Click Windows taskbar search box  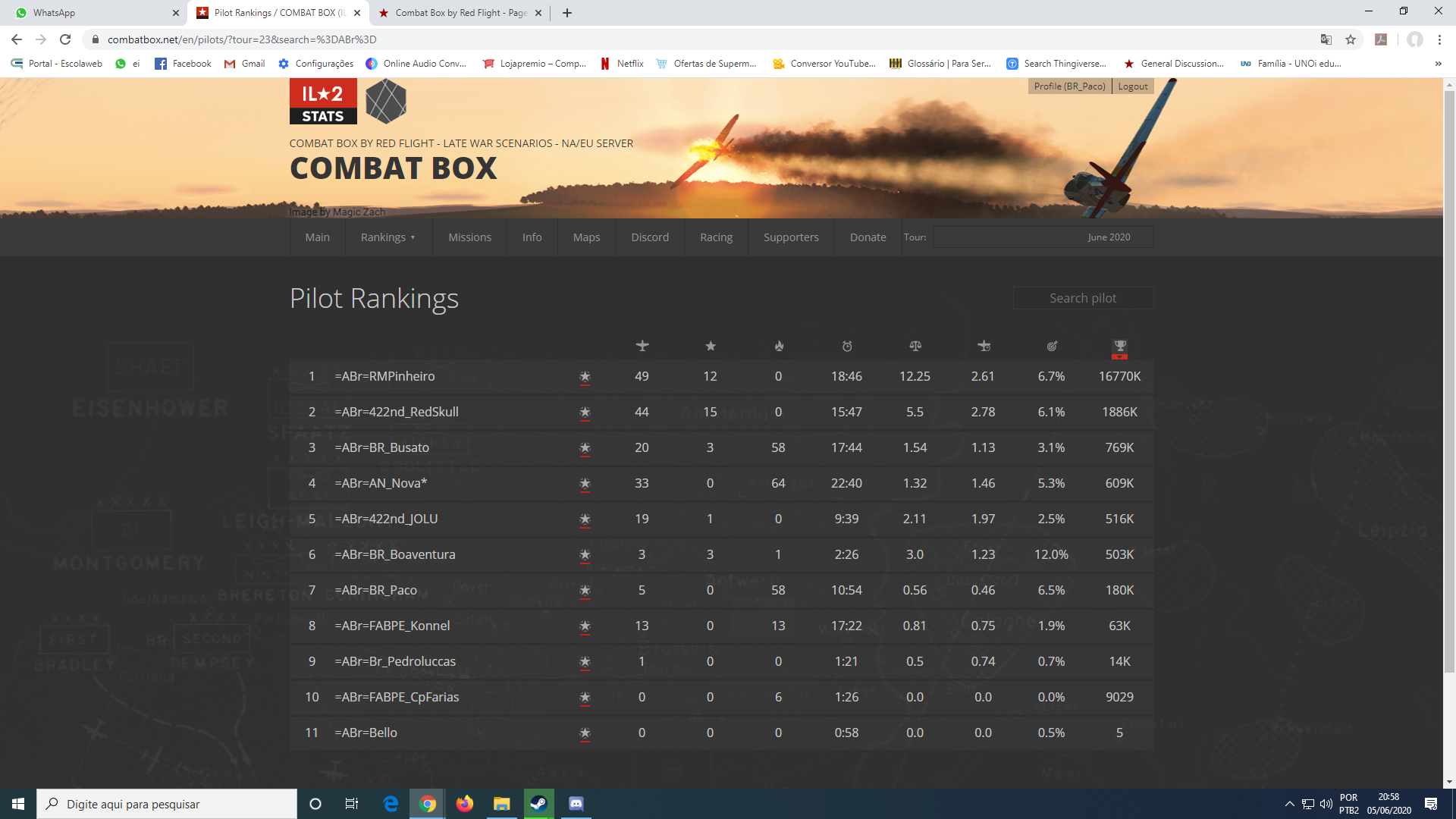point(167,804)
